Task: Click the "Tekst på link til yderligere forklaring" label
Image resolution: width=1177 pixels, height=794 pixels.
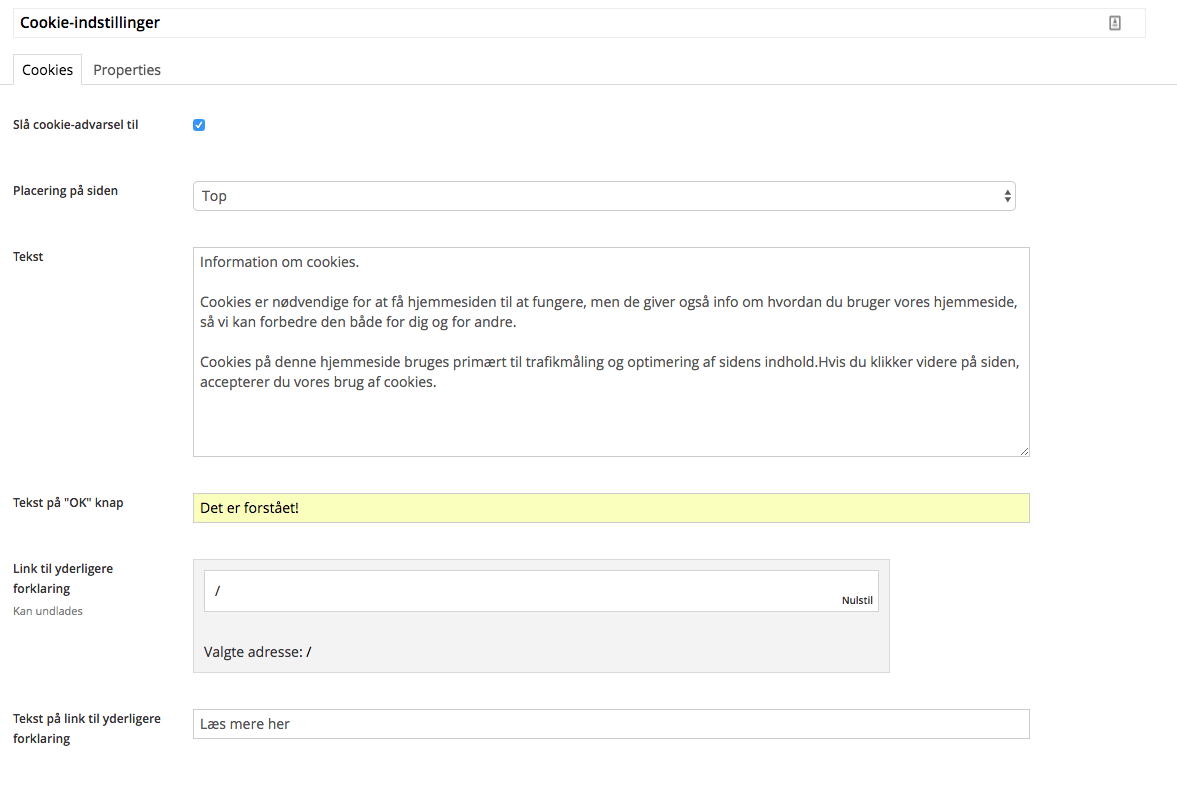Action: coord(86,728)
